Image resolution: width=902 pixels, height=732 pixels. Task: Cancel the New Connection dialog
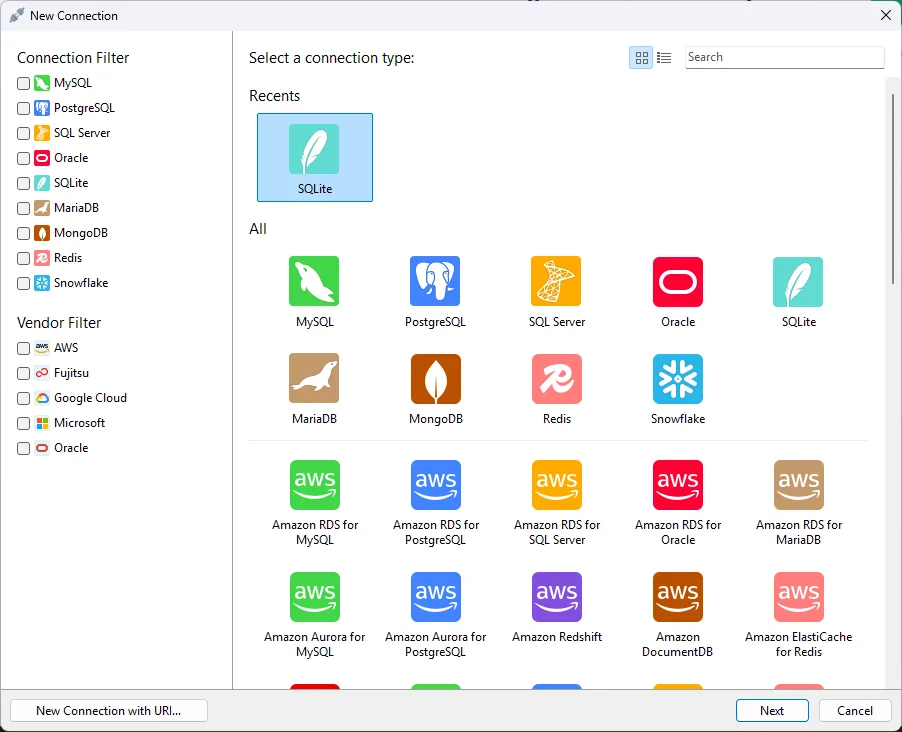(x=855, y=711)
